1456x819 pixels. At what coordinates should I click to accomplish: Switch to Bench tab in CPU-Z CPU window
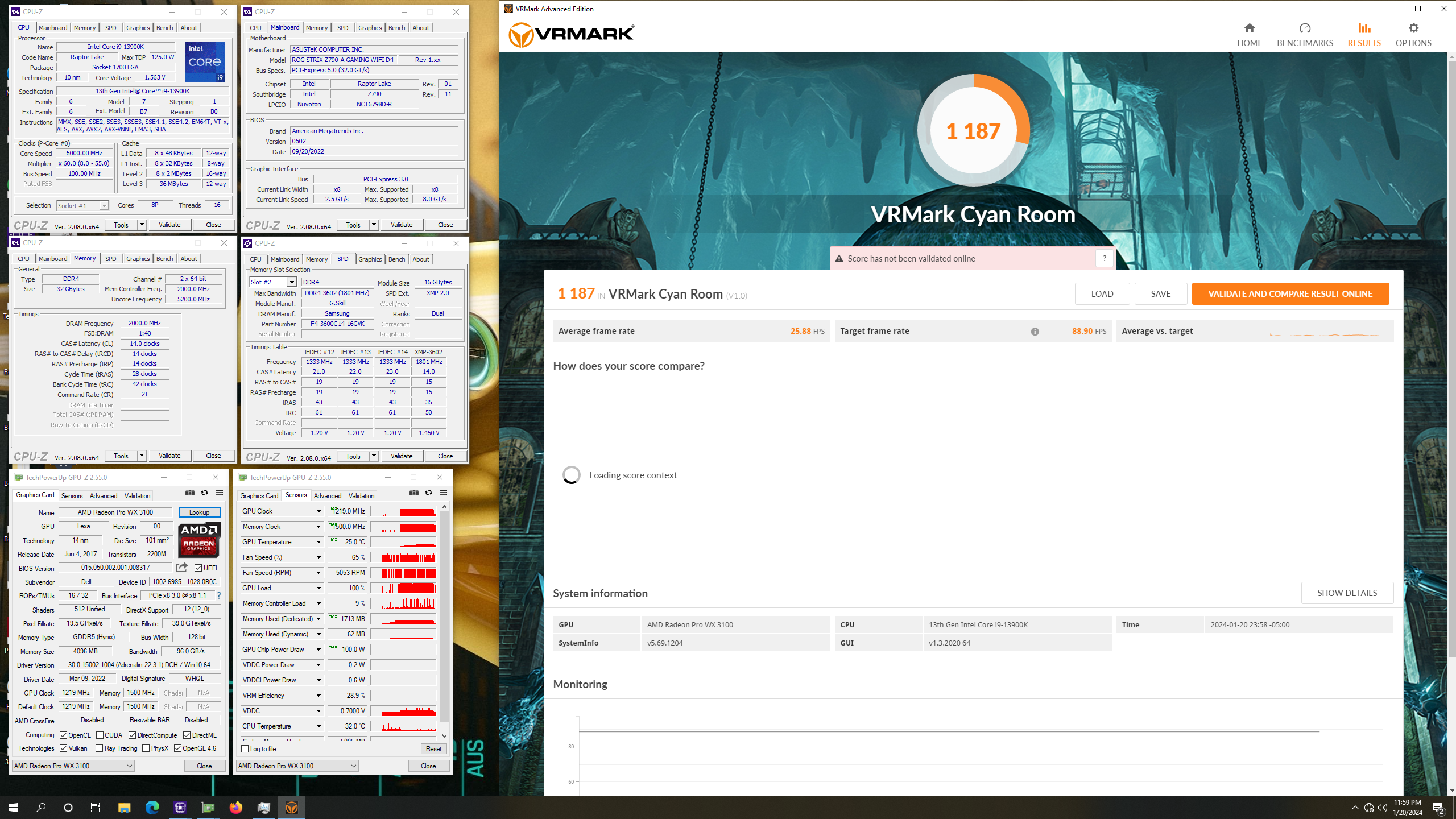(165, 28)
